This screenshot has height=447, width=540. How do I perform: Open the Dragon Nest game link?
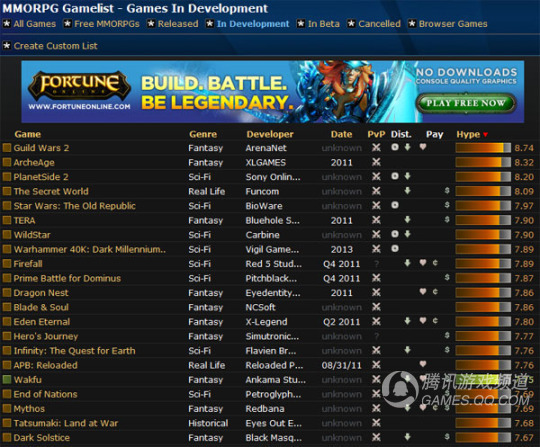(41, 293)
